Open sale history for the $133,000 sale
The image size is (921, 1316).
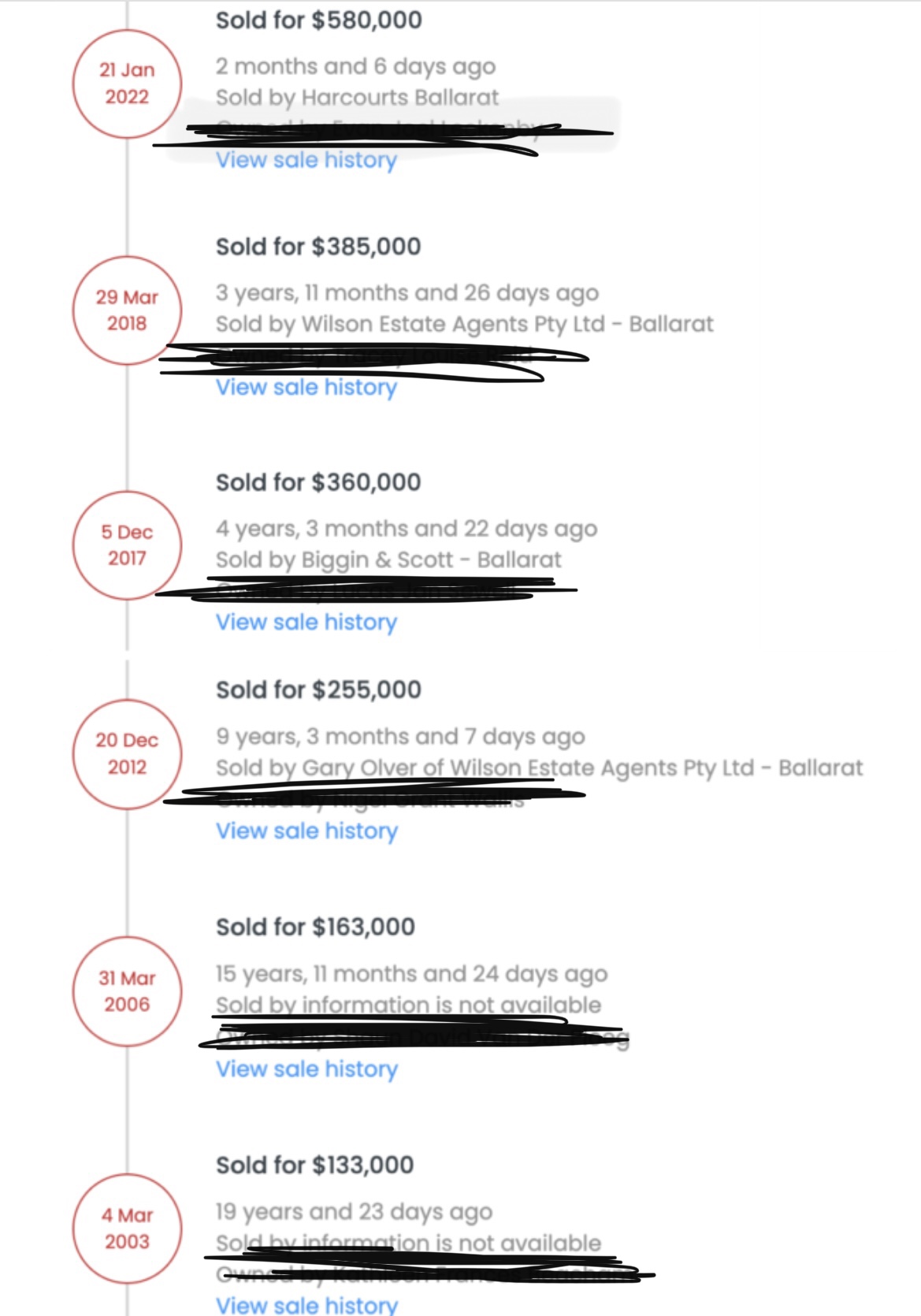[306, 1304]
